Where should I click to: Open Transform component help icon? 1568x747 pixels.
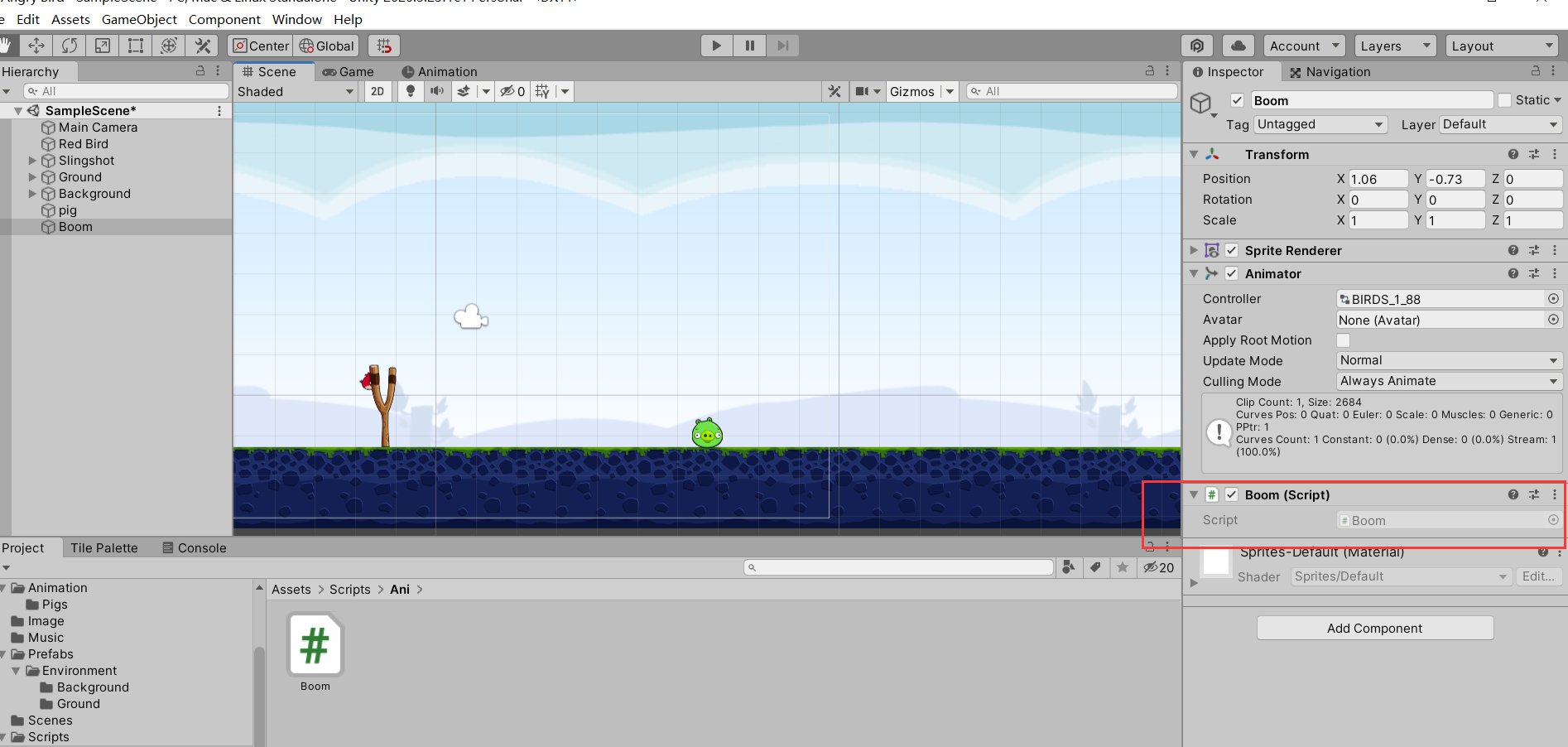(x=1513, y=154)
